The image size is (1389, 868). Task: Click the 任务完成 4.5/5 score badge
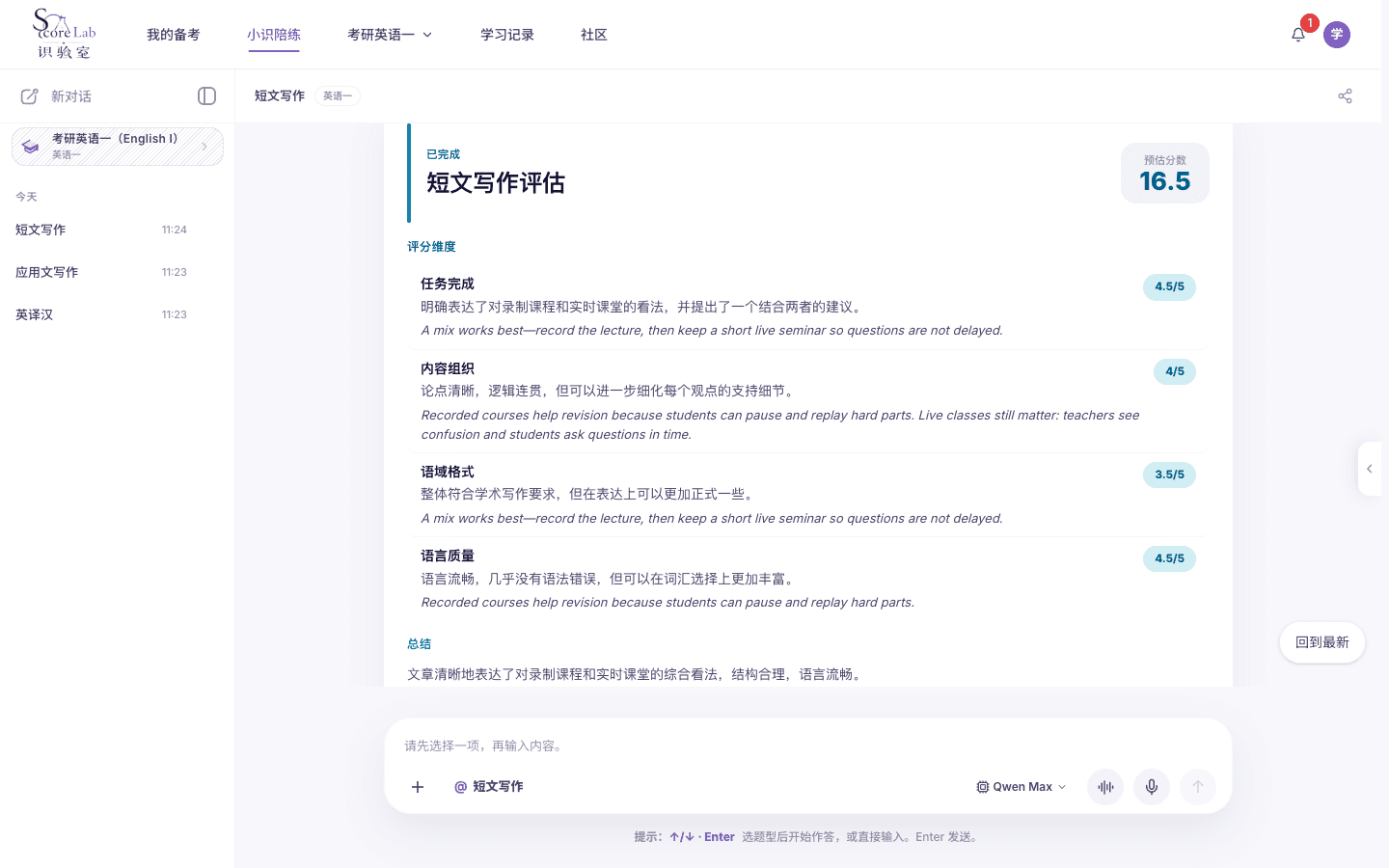pos(1169,287)
